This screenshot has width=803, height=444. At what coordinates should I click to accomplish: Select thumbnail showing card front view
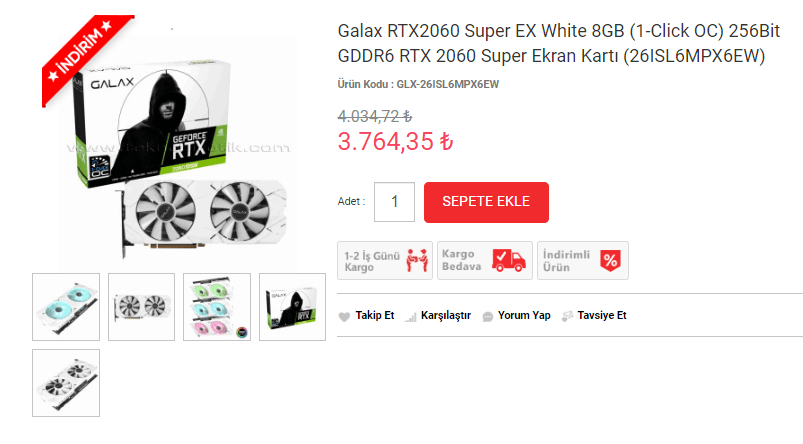tap(141, 307)
